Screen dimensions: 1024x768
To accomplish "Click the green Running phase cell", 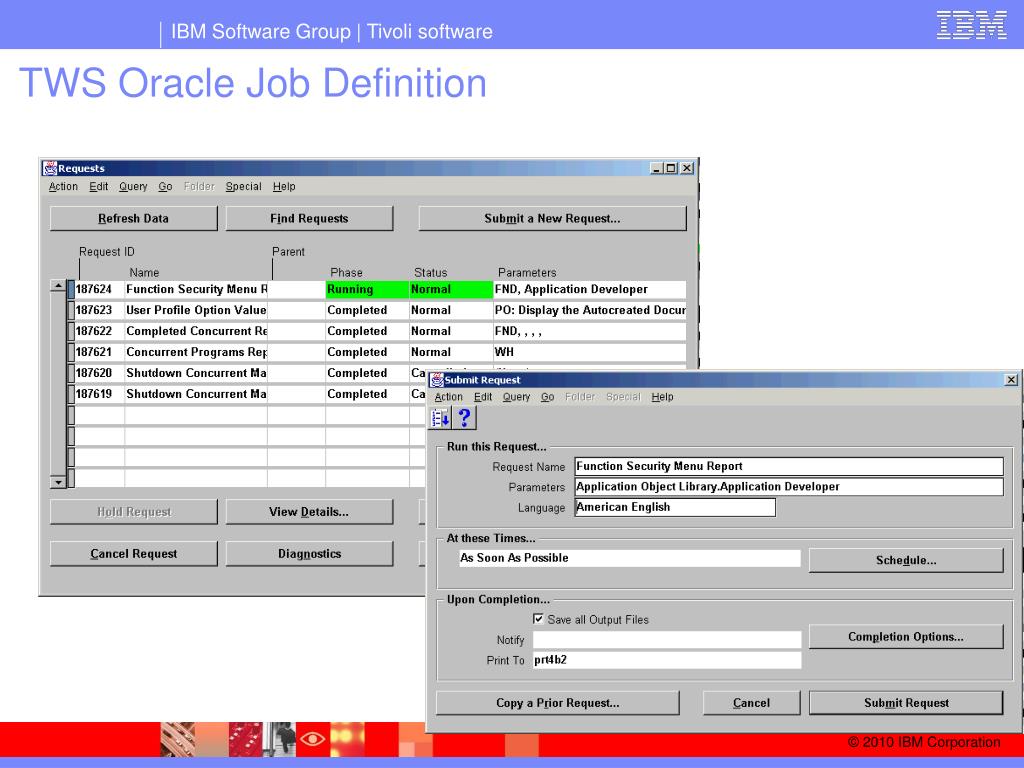I will click(x=367, y=289).
